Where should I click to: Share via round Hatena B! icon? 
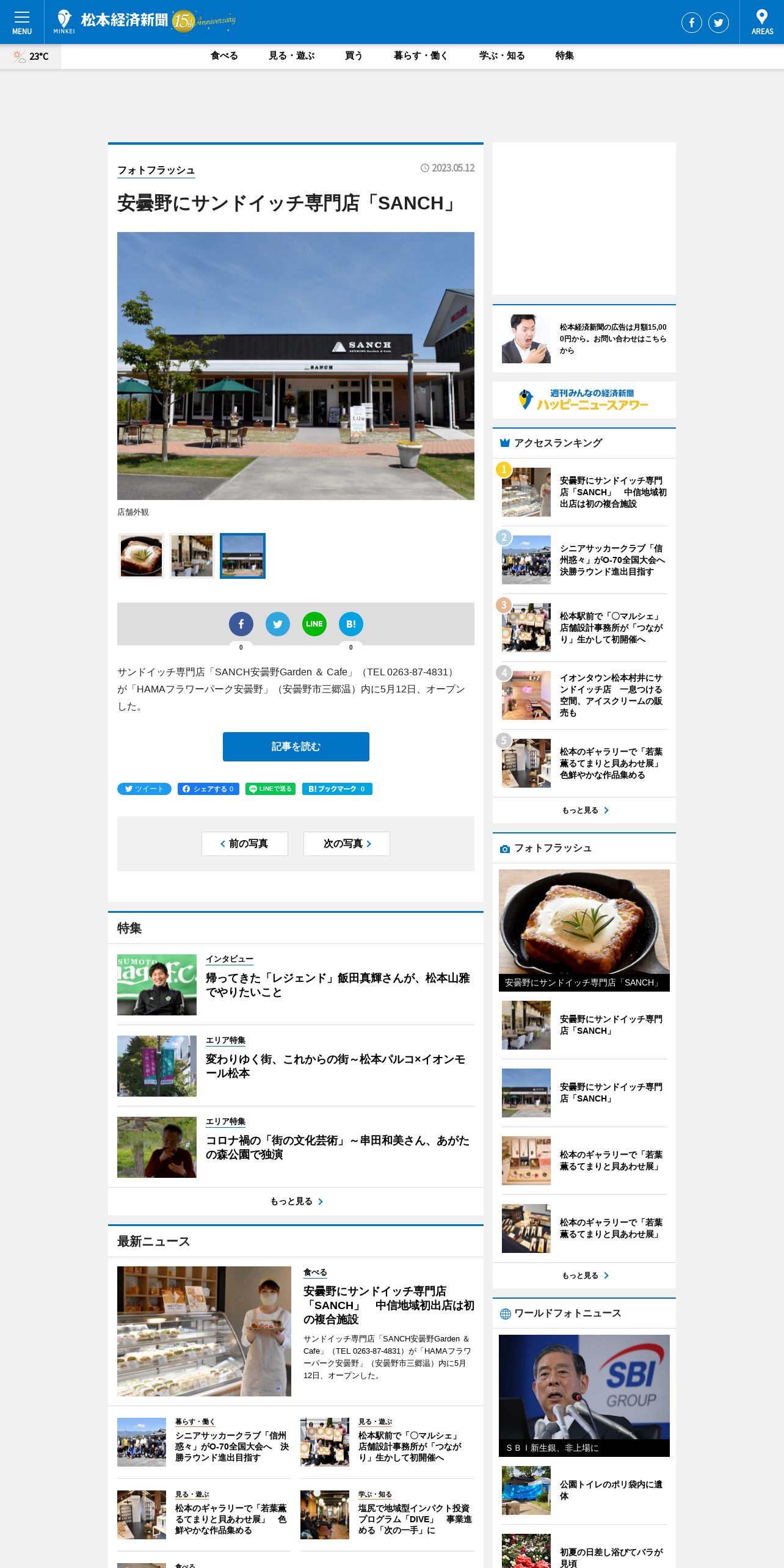(x=351, y=624)
